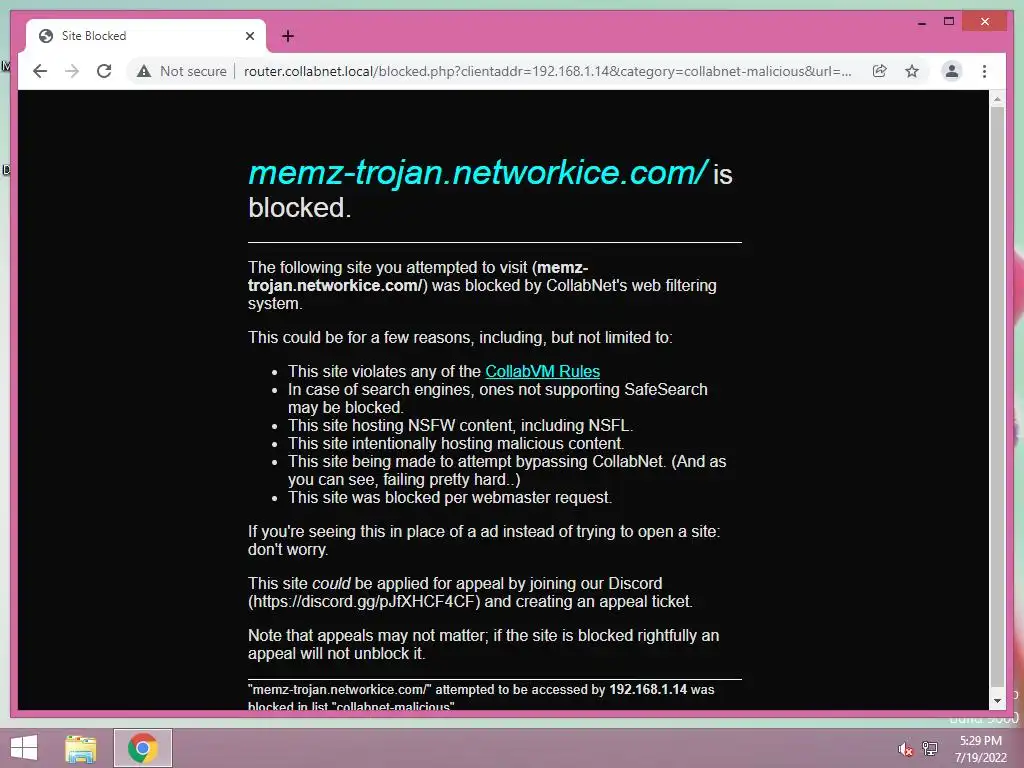Click the bold 192.168.1.14 address text

click(x=648, y=690)
